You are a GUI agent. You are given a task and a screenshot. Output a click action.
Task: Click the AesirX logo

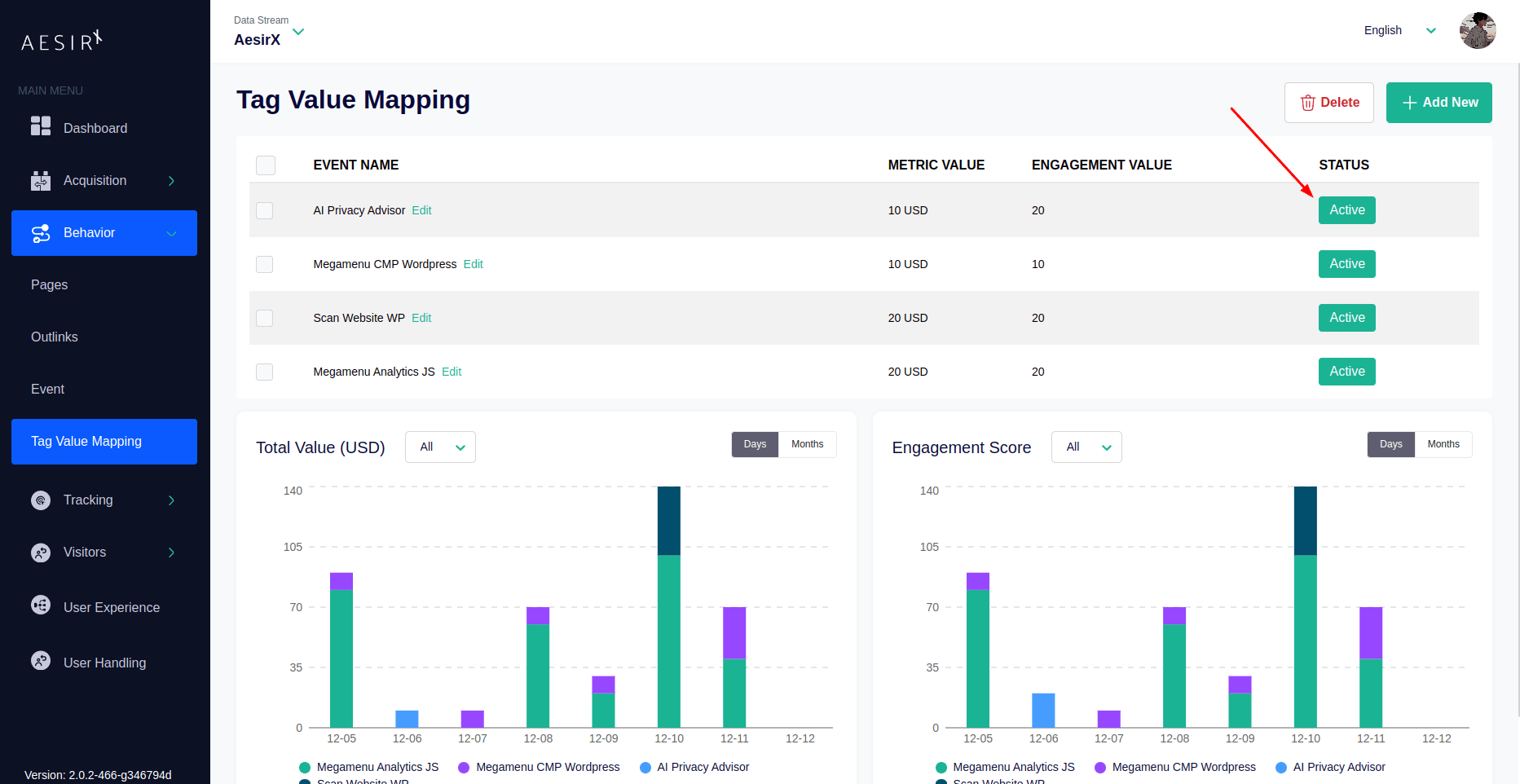click(x=62, y=41)
